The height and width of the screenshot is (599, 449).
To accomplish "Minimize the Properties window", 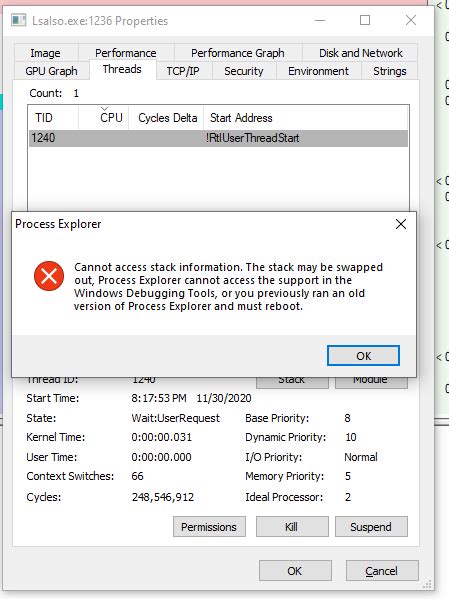I will point(320,20).
